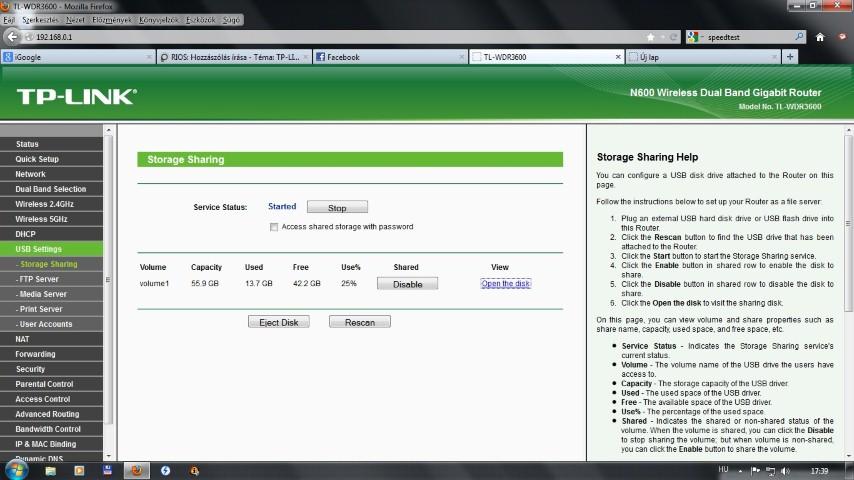Open the file explorer taskbar icon
Viewport: 854px width, 480px height.
pyautogui.click(x=51, y=471)
